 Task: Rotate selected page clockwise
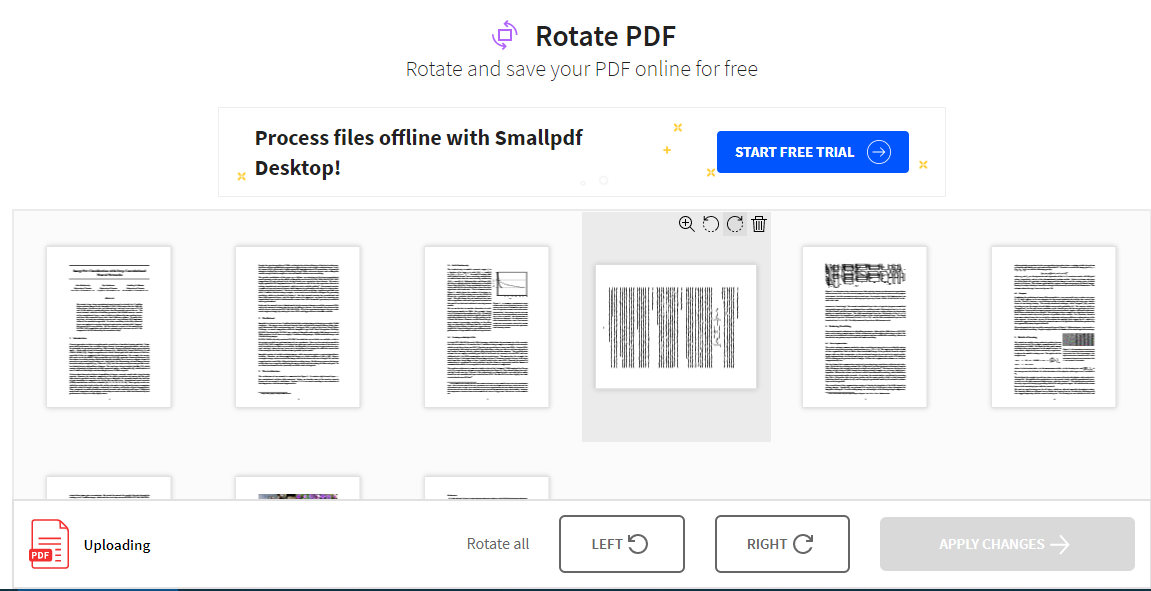tap(735, 224)
